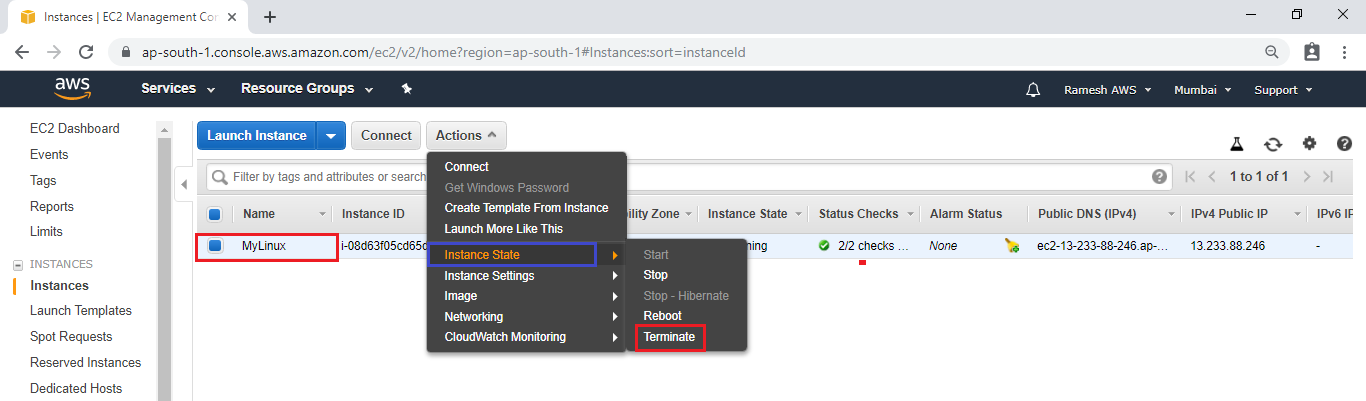Image resolution: width=1366 pixels, height=401 pixels.
Task: Click the filter help icon in search bar
Action: 1159,177
